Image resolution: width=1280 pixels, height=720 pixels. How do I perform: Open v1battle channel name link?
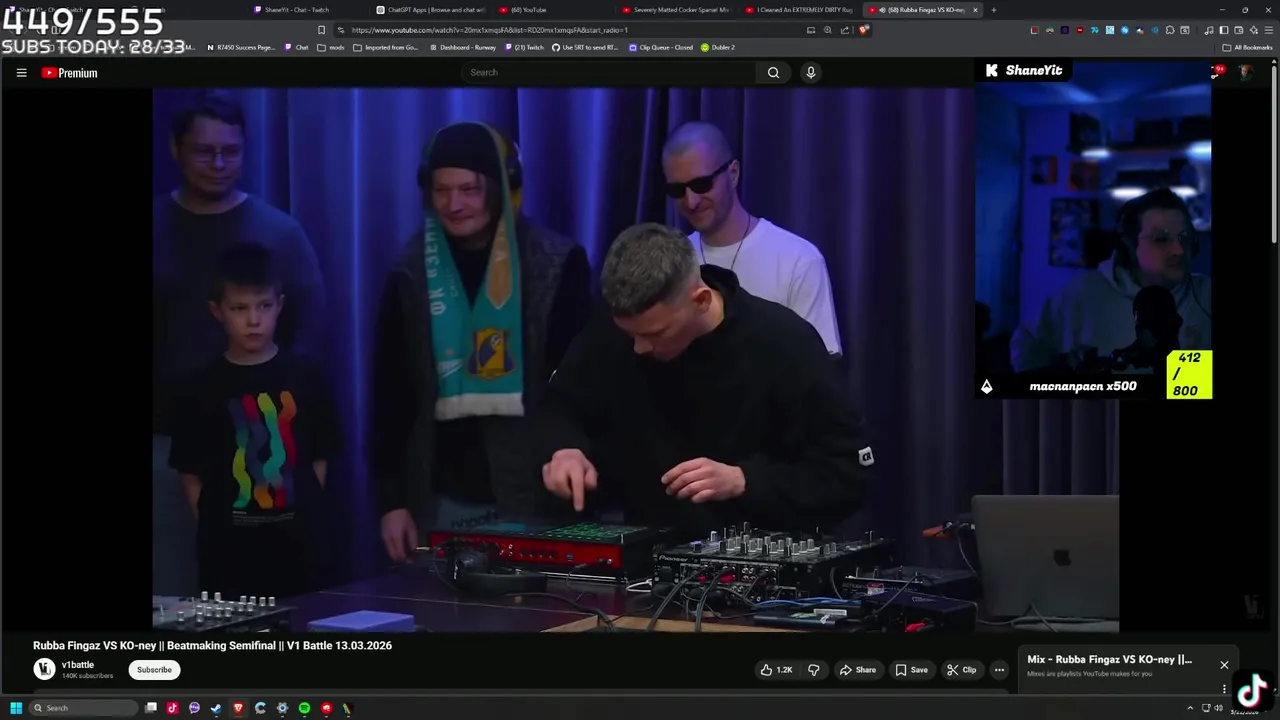click(x=78, y=665)
